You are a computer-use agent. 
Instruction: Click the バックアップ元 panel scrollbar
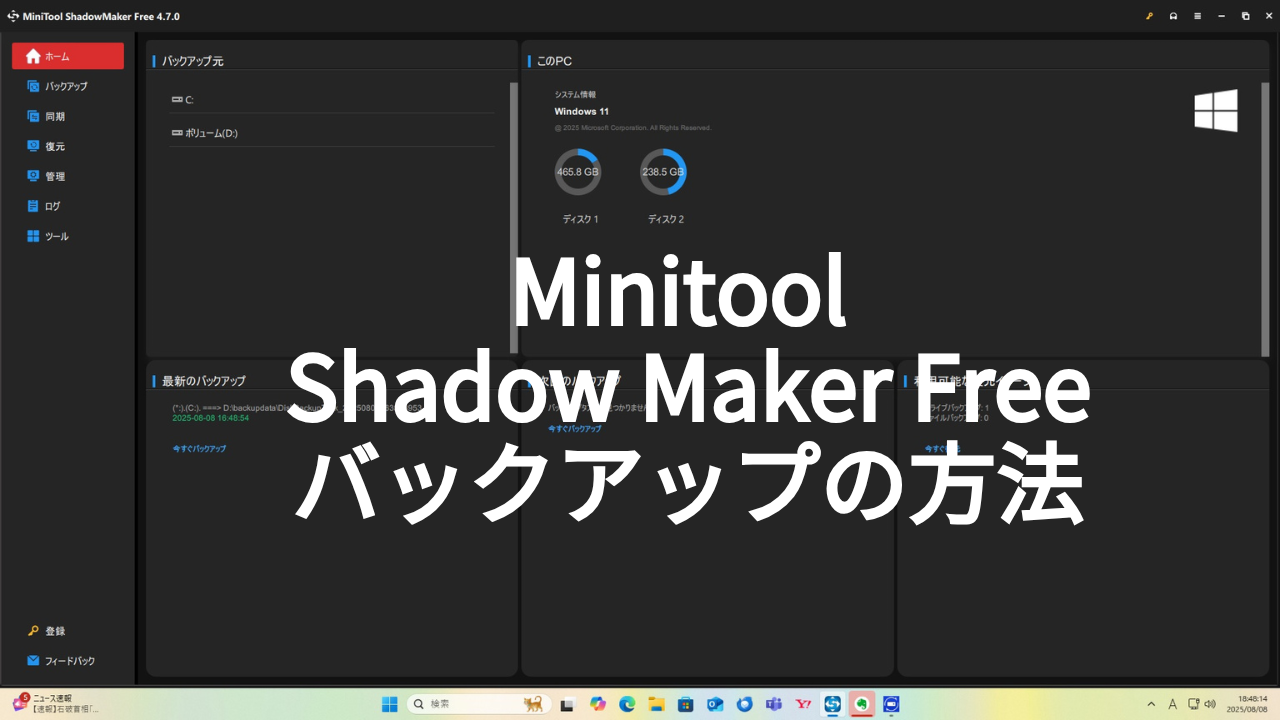[514, 217]
